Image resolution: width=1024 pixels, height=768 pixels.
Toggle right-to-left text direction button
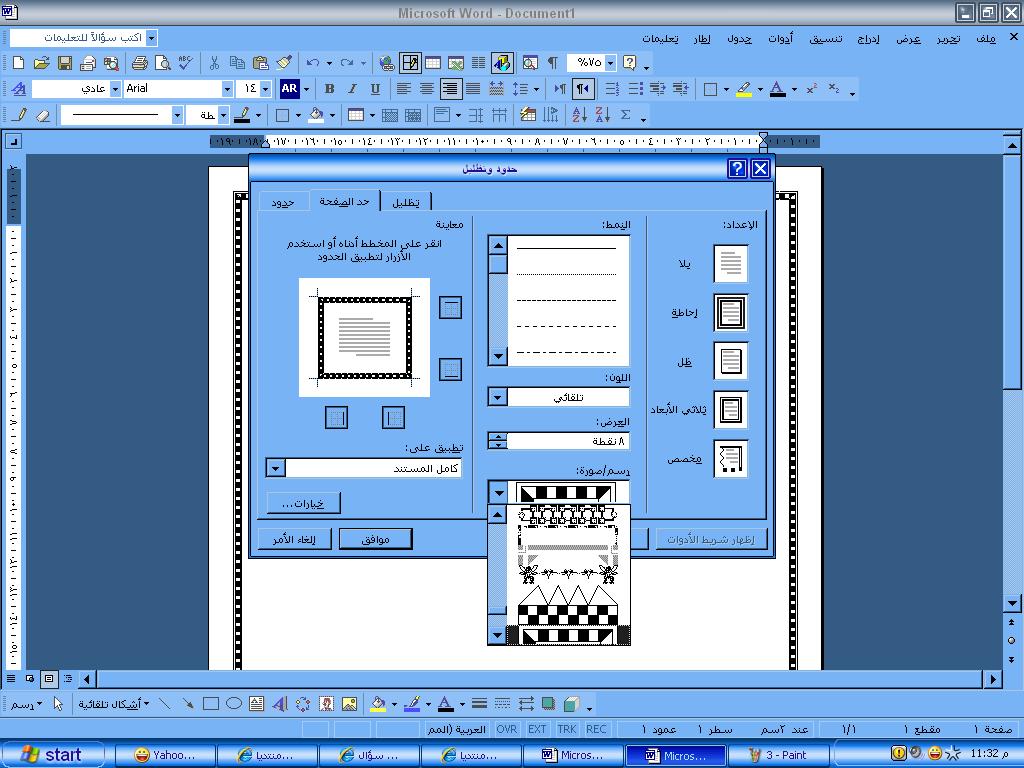(x=583, y=89)
